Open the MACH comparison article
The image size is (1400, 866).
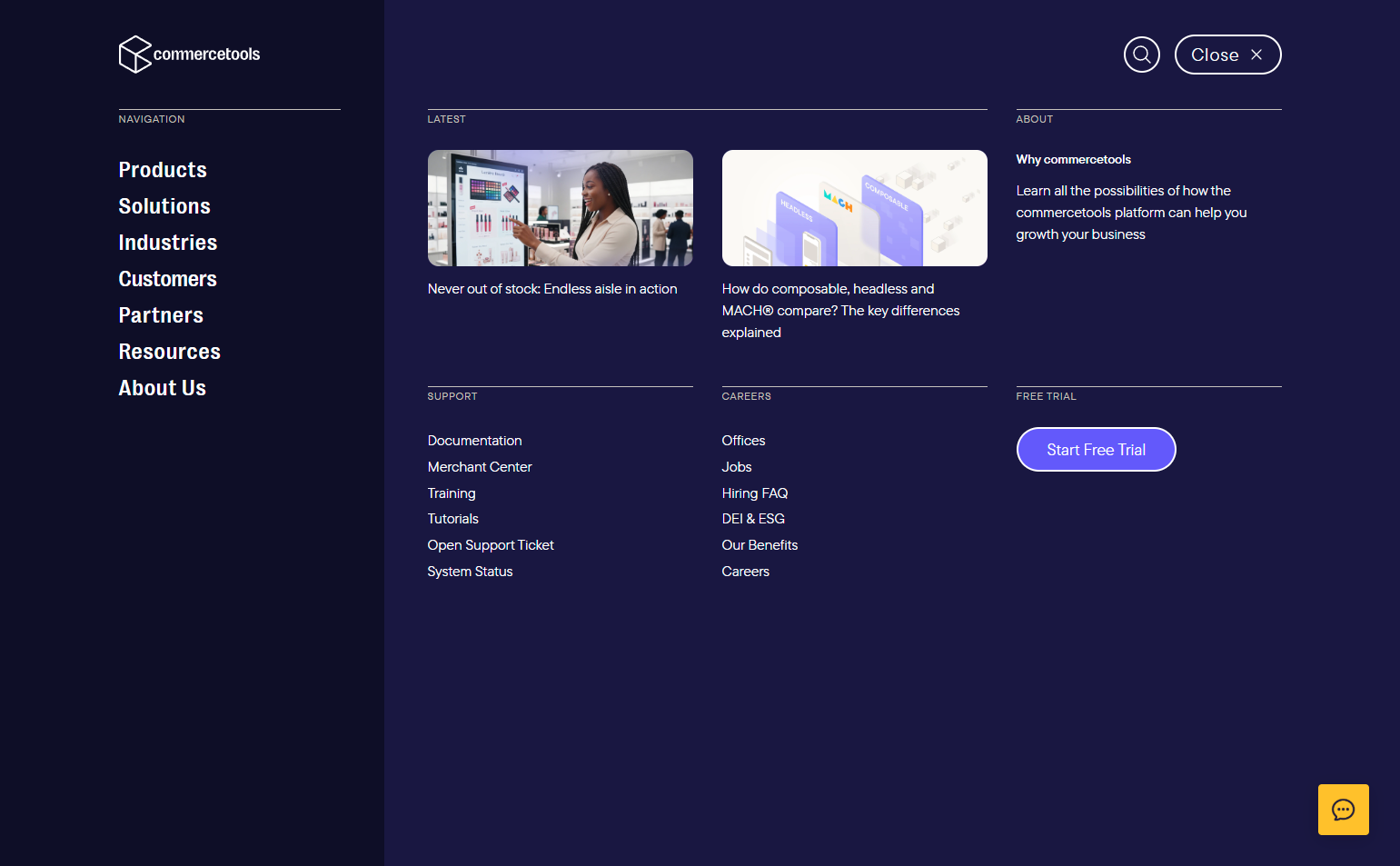pos(854,208)
